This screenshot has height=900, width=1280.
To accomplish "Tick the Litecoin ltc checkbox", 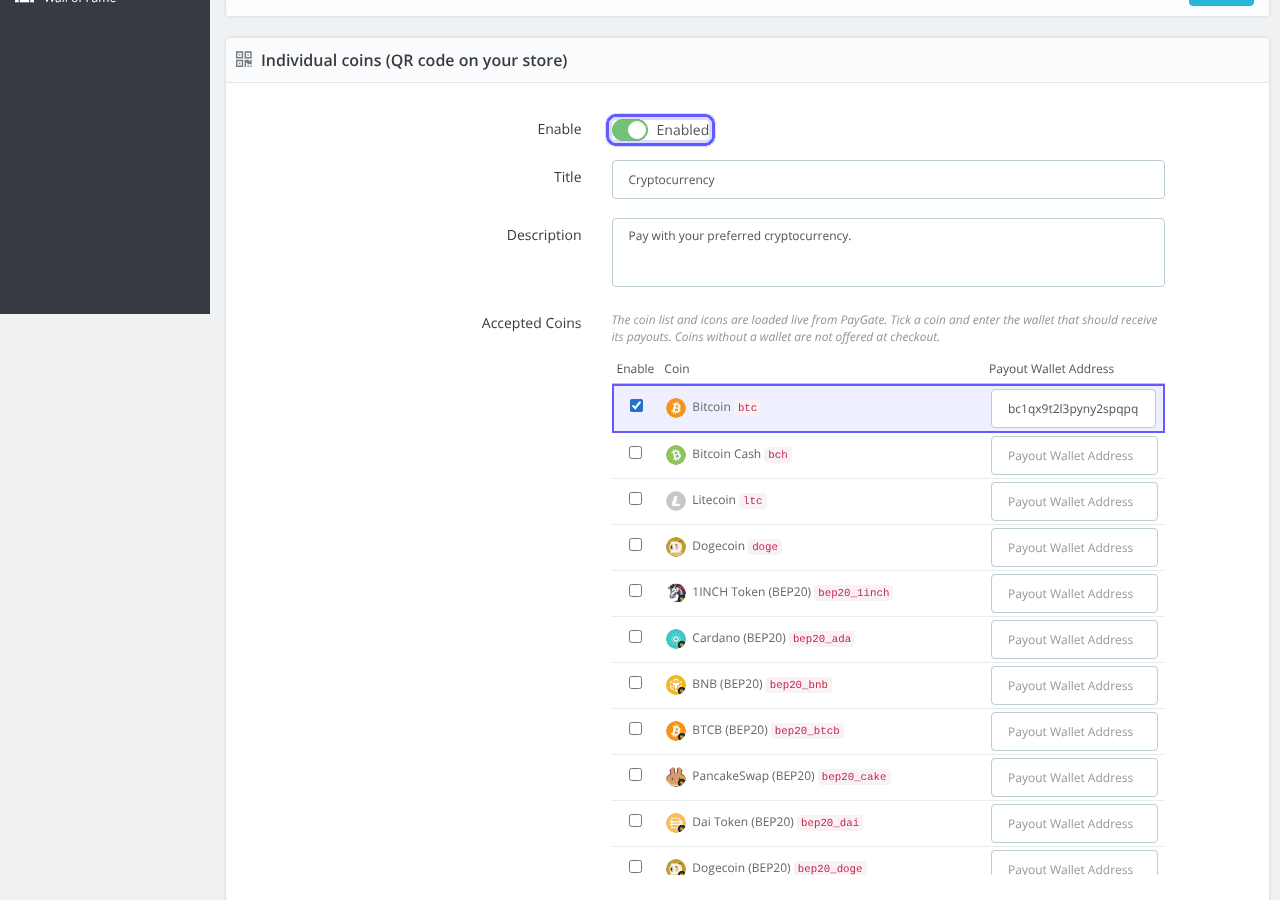I will [635, 498].
